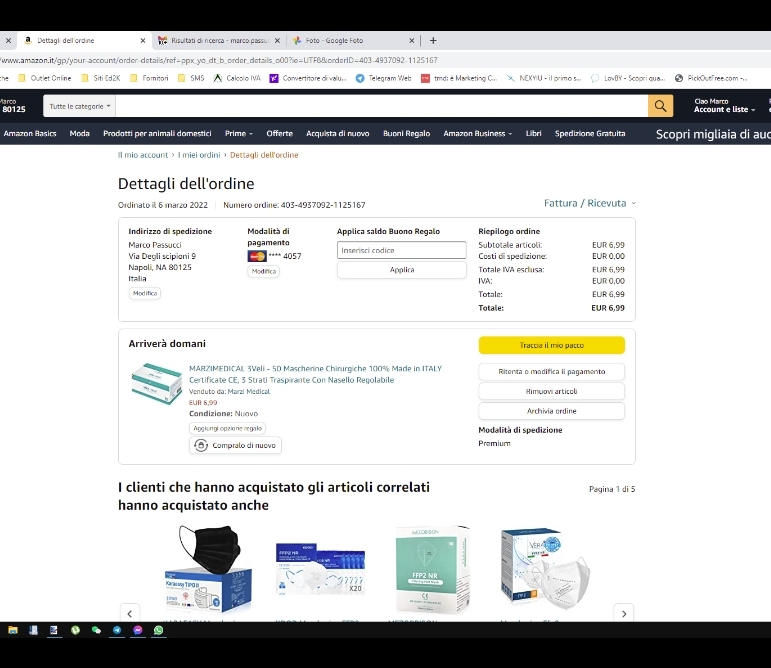Screen dimensions: 771x668
Task: Open WhatsApp from the taskbar
Action: tap(158, 630)
